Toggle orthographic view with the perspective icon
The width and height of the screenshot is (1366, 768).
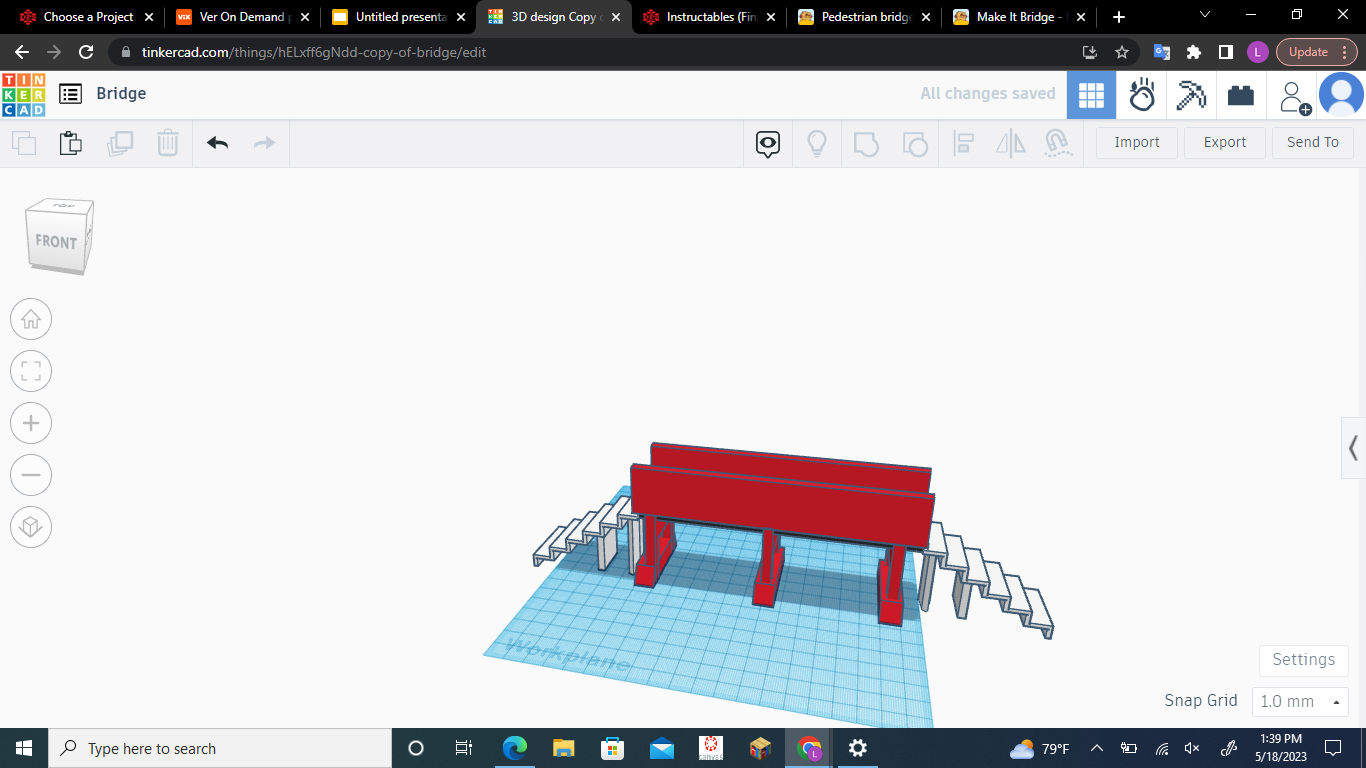pos(31,527)
